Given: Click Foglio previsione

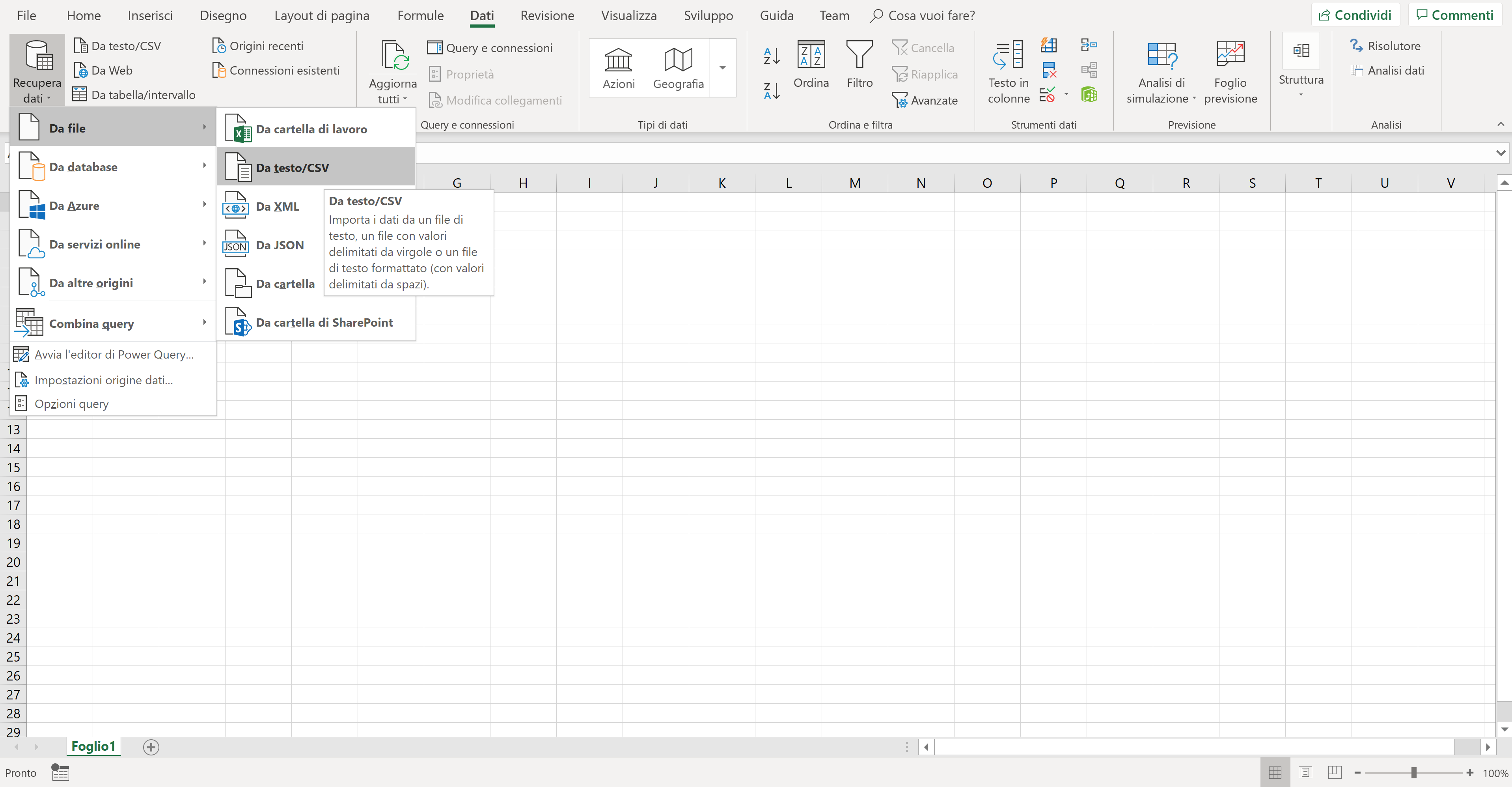Looking at the screenshot, I should coord(1230,72).
